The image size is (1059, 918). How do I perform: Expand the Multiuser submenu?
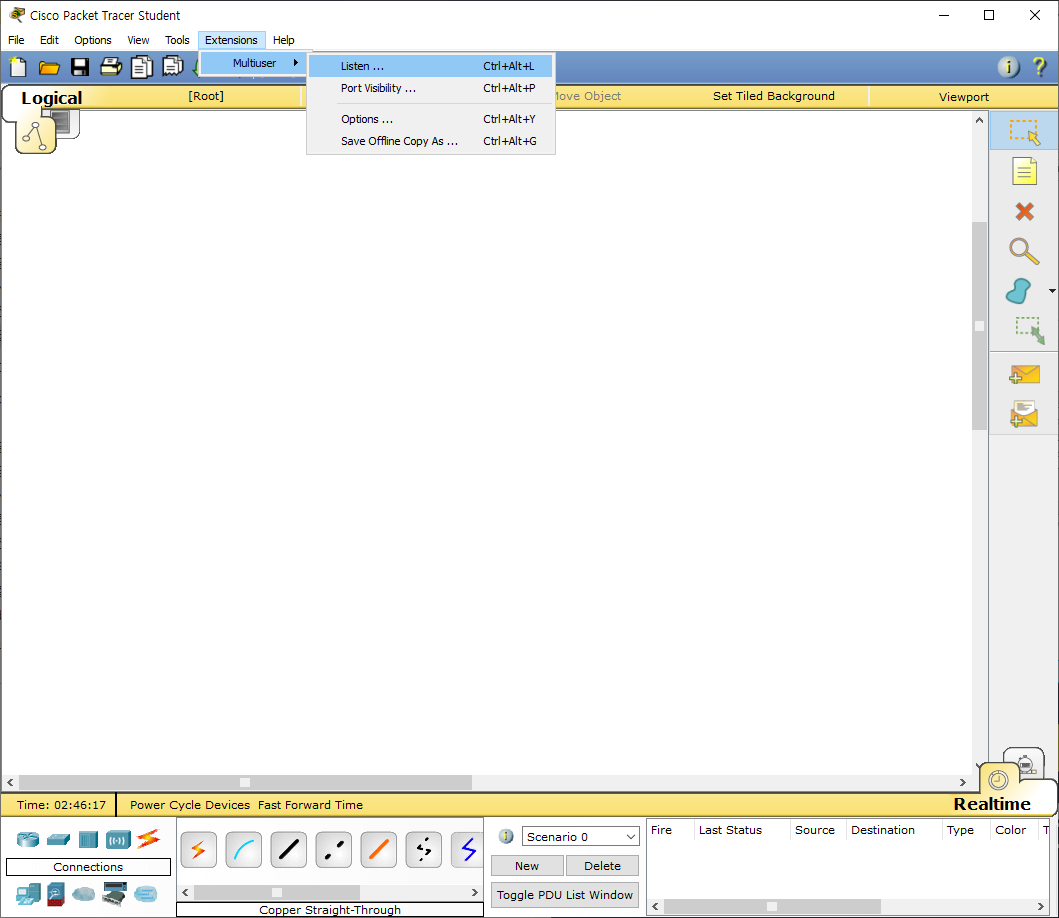point(255,63)
